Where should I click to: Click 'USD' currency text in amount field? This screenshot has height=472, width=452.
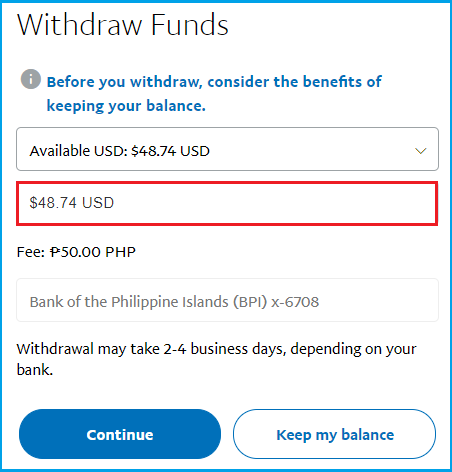tap(98, 203)
